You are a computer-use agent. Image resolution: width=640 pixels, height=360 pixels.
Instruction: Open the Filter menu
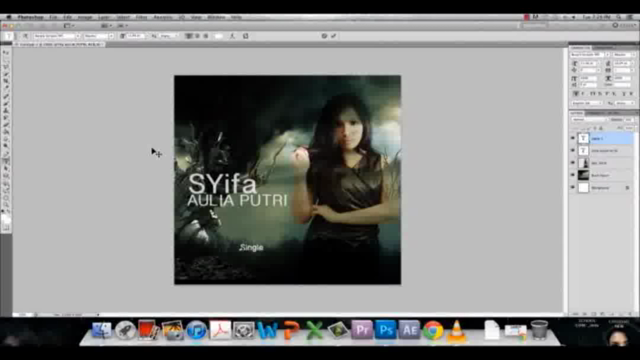pos(141,17)
